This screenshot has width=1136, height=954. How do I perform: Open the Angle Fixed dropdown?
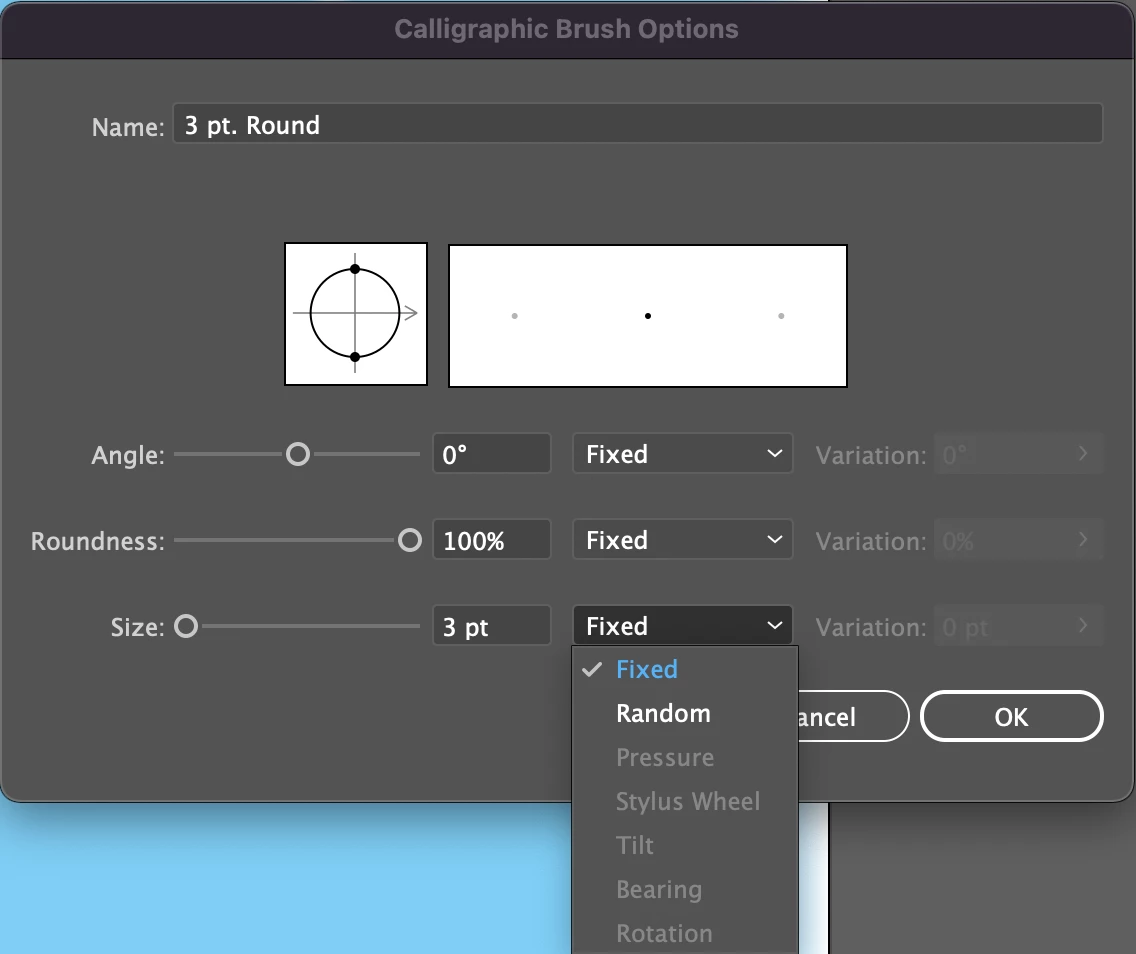coord(683,455)
